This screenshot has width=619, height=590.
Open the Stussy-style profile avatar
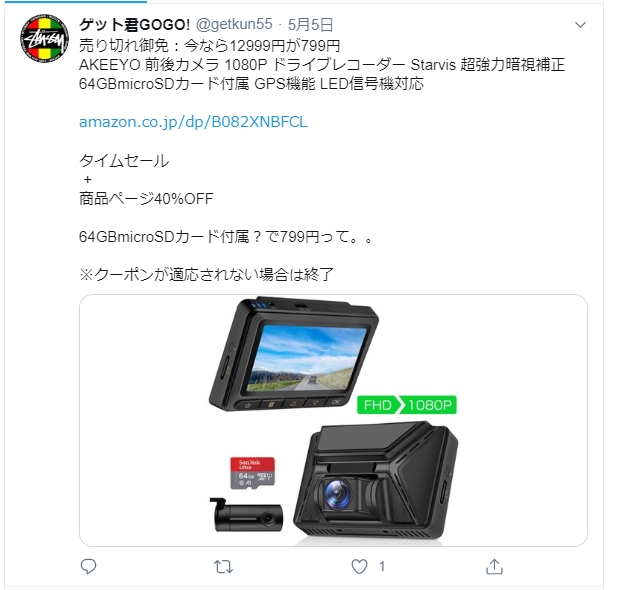[44, 37]
